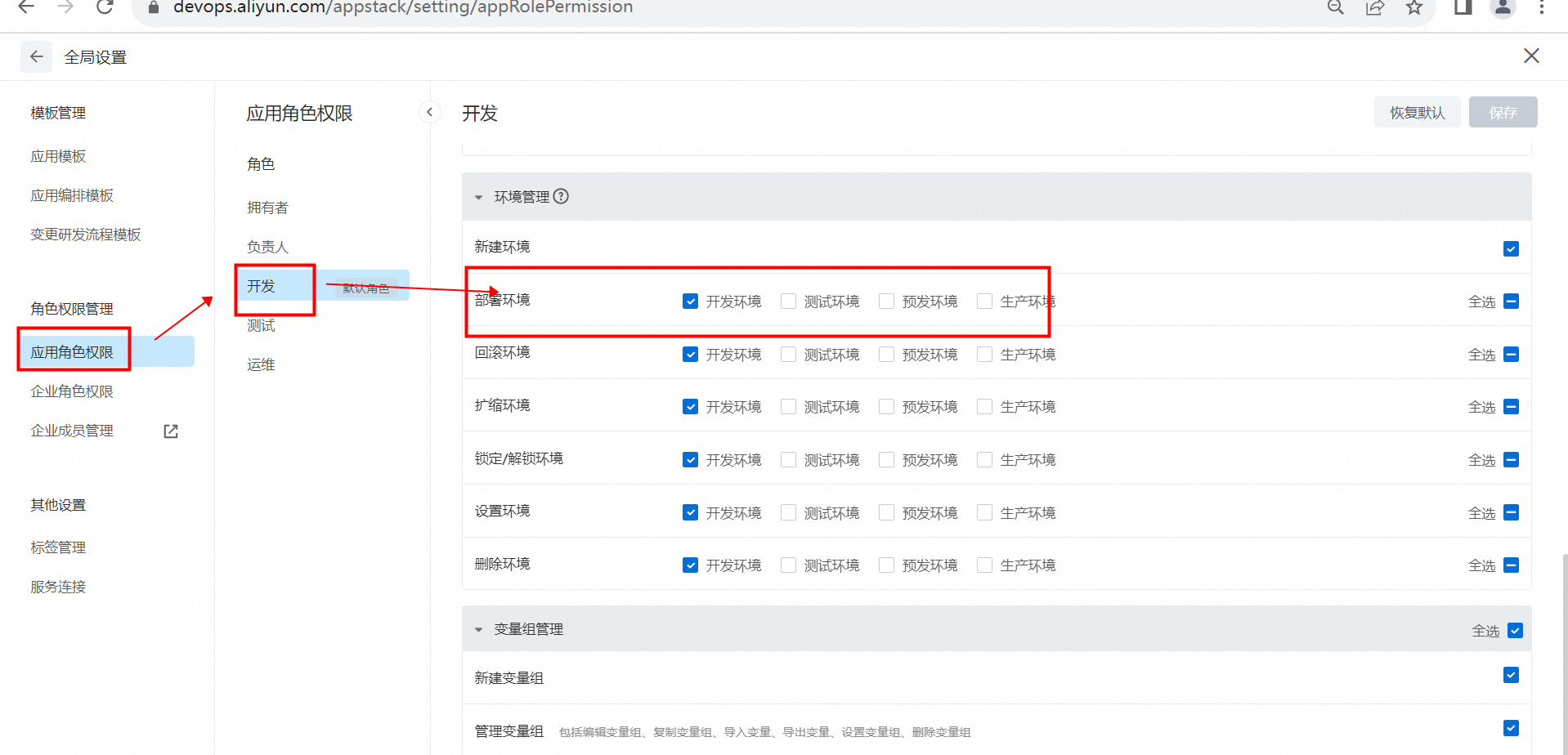Toggle 全选 for 锁定/解锁环境 row

pos(1511,460)
